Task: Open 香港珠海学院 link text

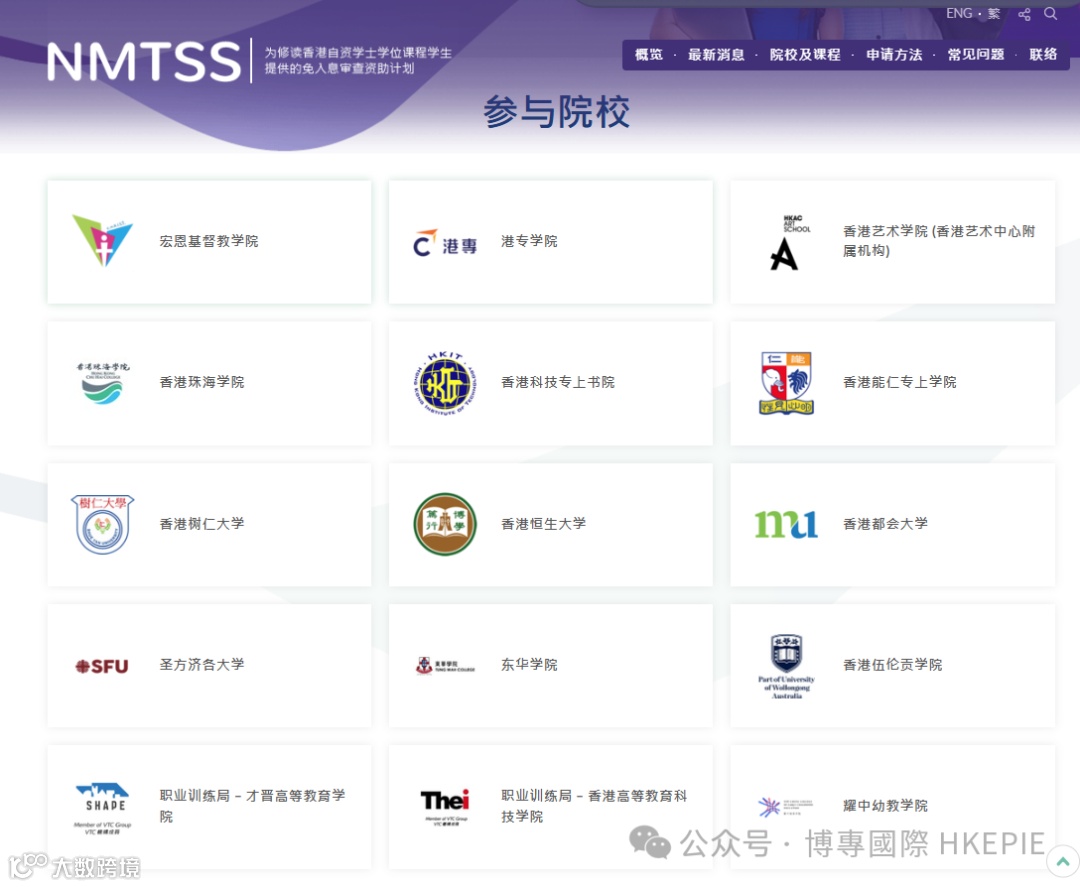Action: 202,382
